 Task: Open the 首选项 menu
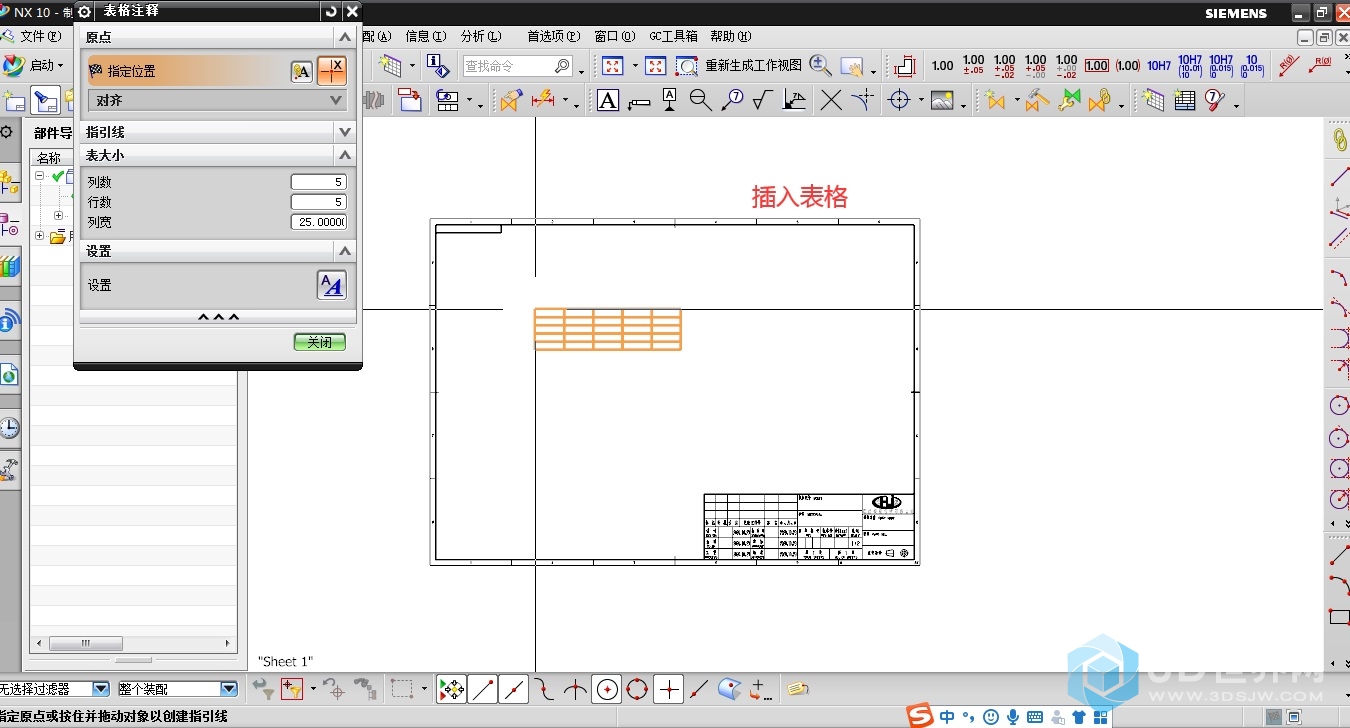[x=553, y=36]
